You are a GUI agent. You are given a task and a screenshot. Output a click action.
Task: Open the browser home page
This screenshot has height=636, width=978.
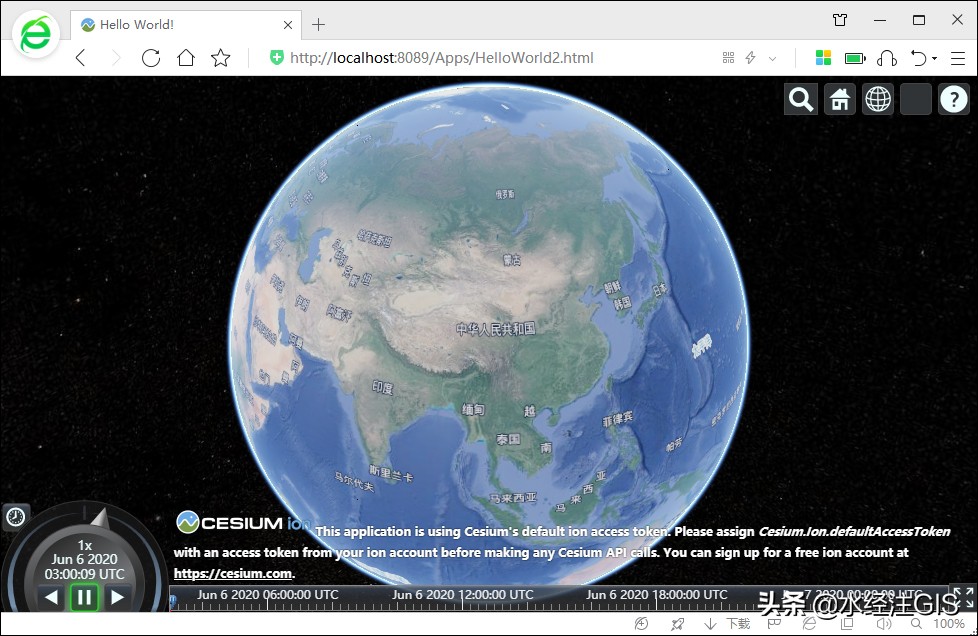point(186,58)
